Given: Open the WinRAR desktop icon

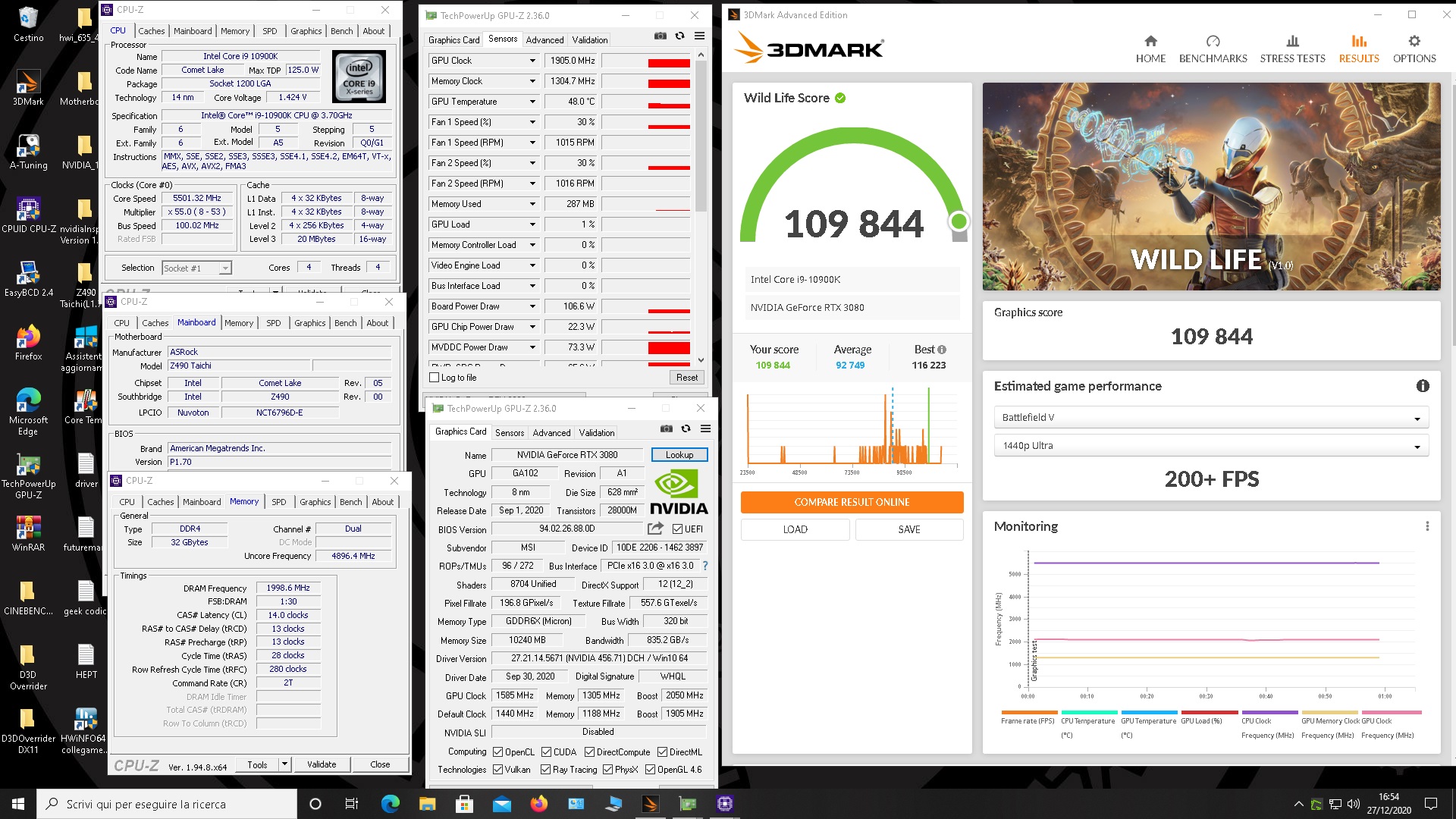Looking at the screenshot, I should [x=28, y=533].
